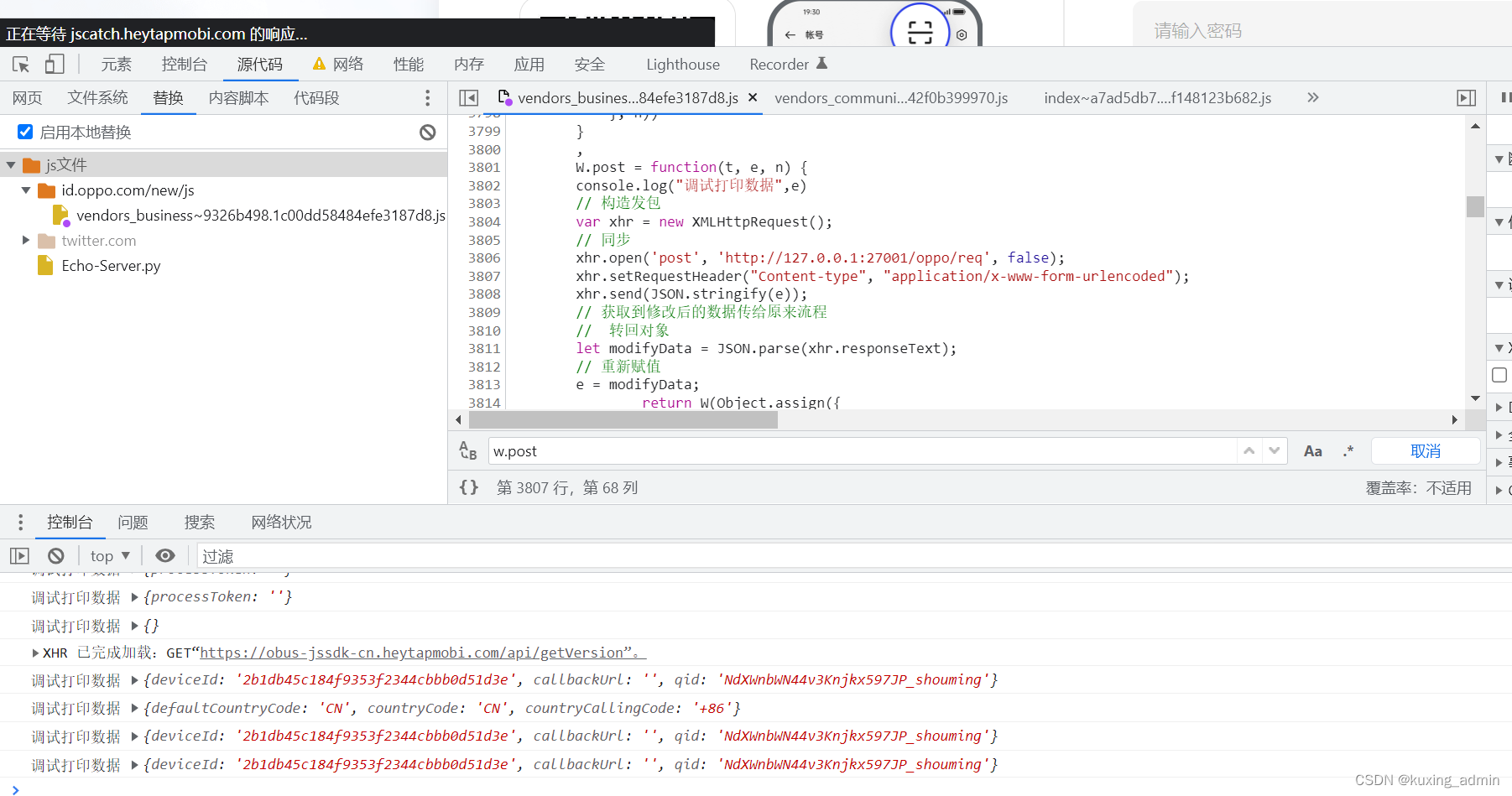The image size is (1512, 796).
Task: Open the drawer 搜索 tab
Action: coord(200,523)
